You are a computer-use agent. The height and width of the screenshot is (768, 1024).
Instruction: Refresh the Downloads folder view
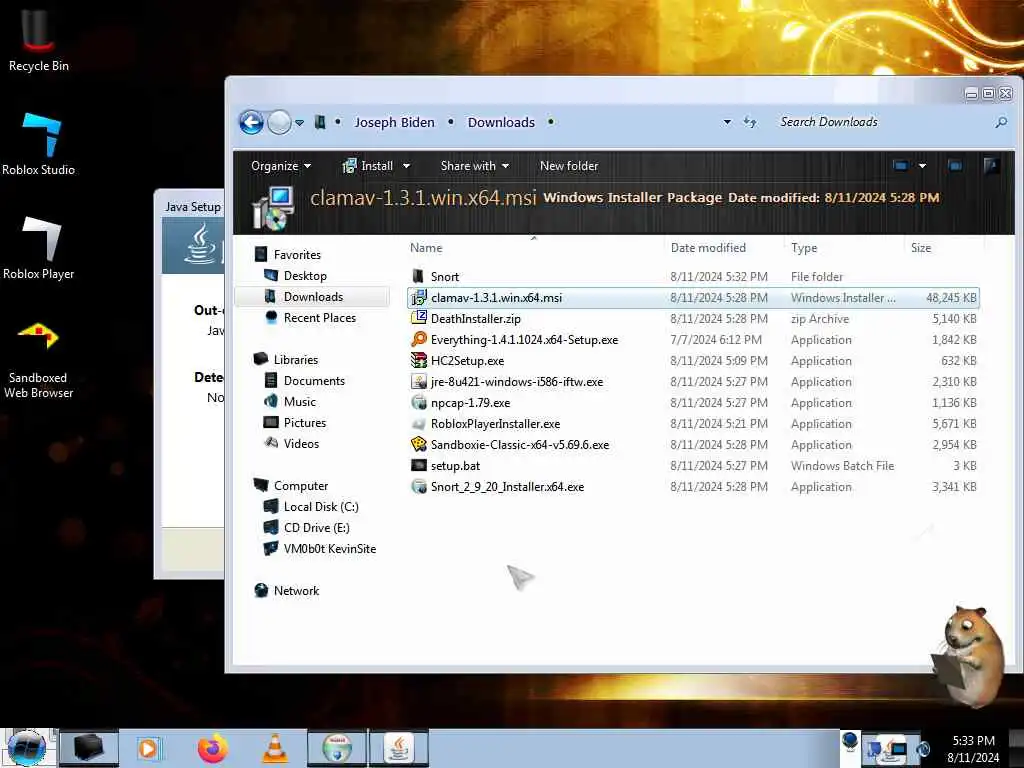coord(750,122)
